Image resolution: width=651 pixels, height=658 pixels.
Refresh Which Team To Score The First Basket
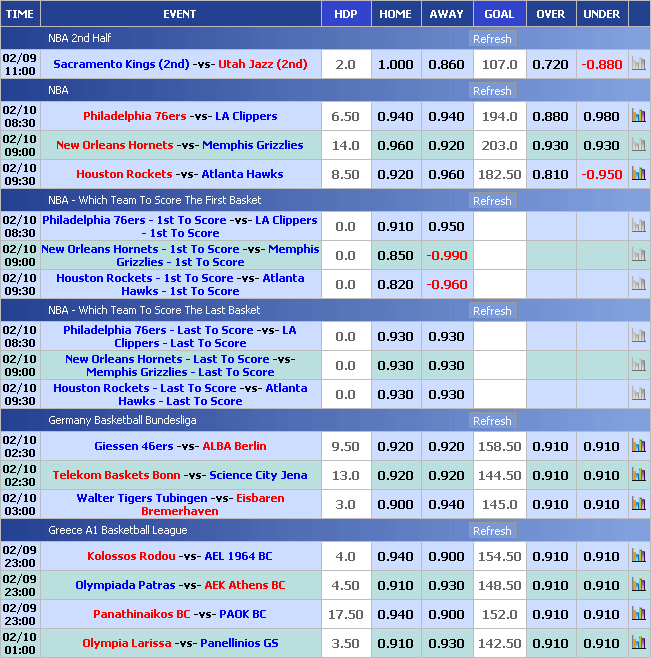pos(492,201)
